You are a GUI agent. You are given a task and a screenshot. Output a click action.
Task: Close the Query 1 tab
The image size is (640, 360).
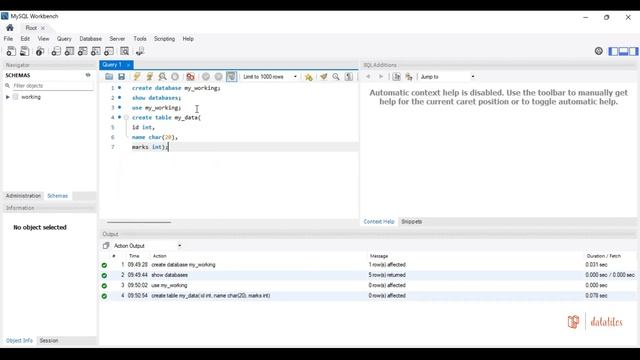[x=128, y=65]
